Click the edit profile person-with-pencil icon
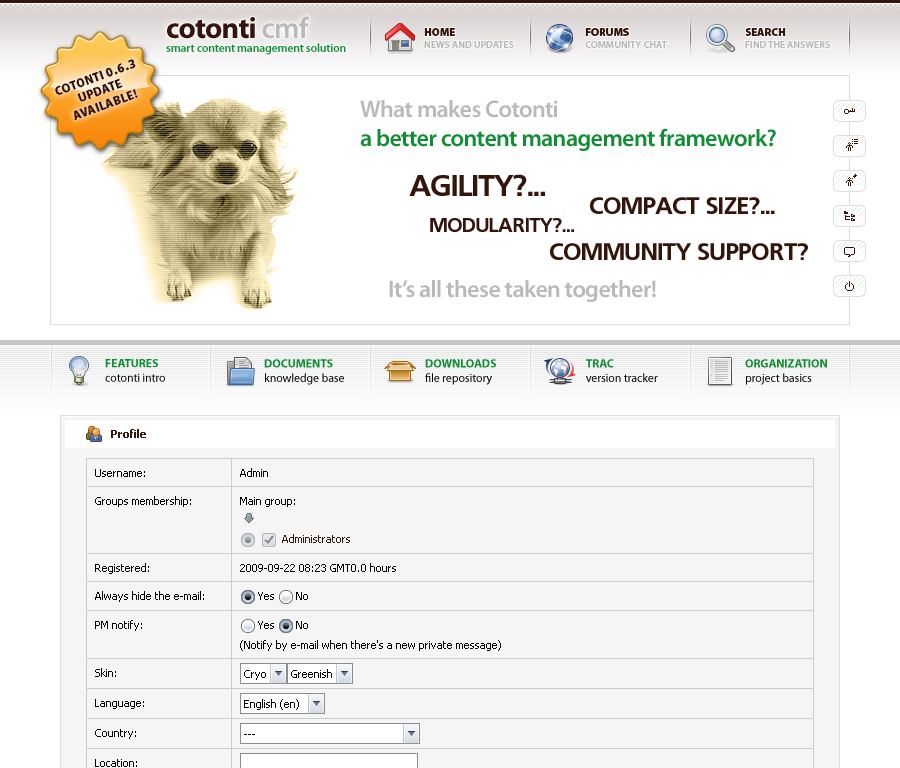The height and width of the screenshot is (768, 900). [x=849, y=181]
